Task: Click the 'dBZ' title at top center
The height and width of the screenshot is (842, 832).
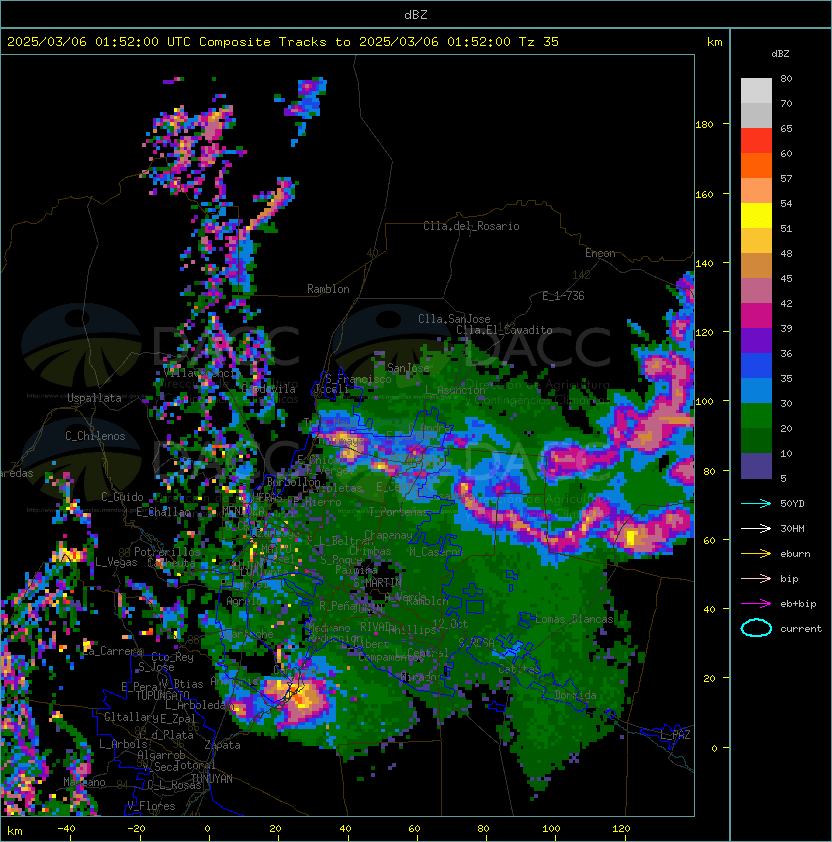Action: tap(416, 15)
